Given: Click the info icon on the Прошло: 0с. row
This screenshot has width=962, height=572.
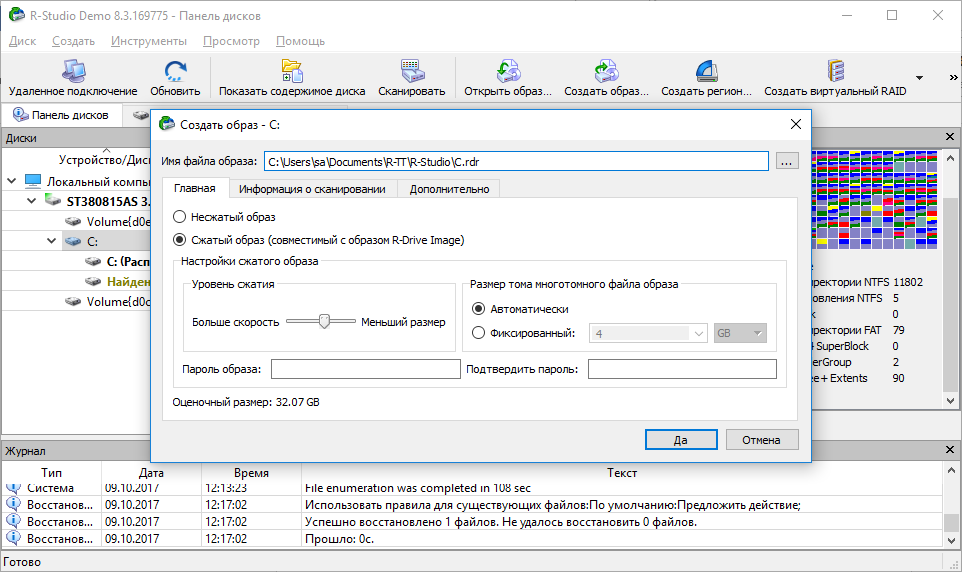Looking at the screenshot, I should [13, 538].
